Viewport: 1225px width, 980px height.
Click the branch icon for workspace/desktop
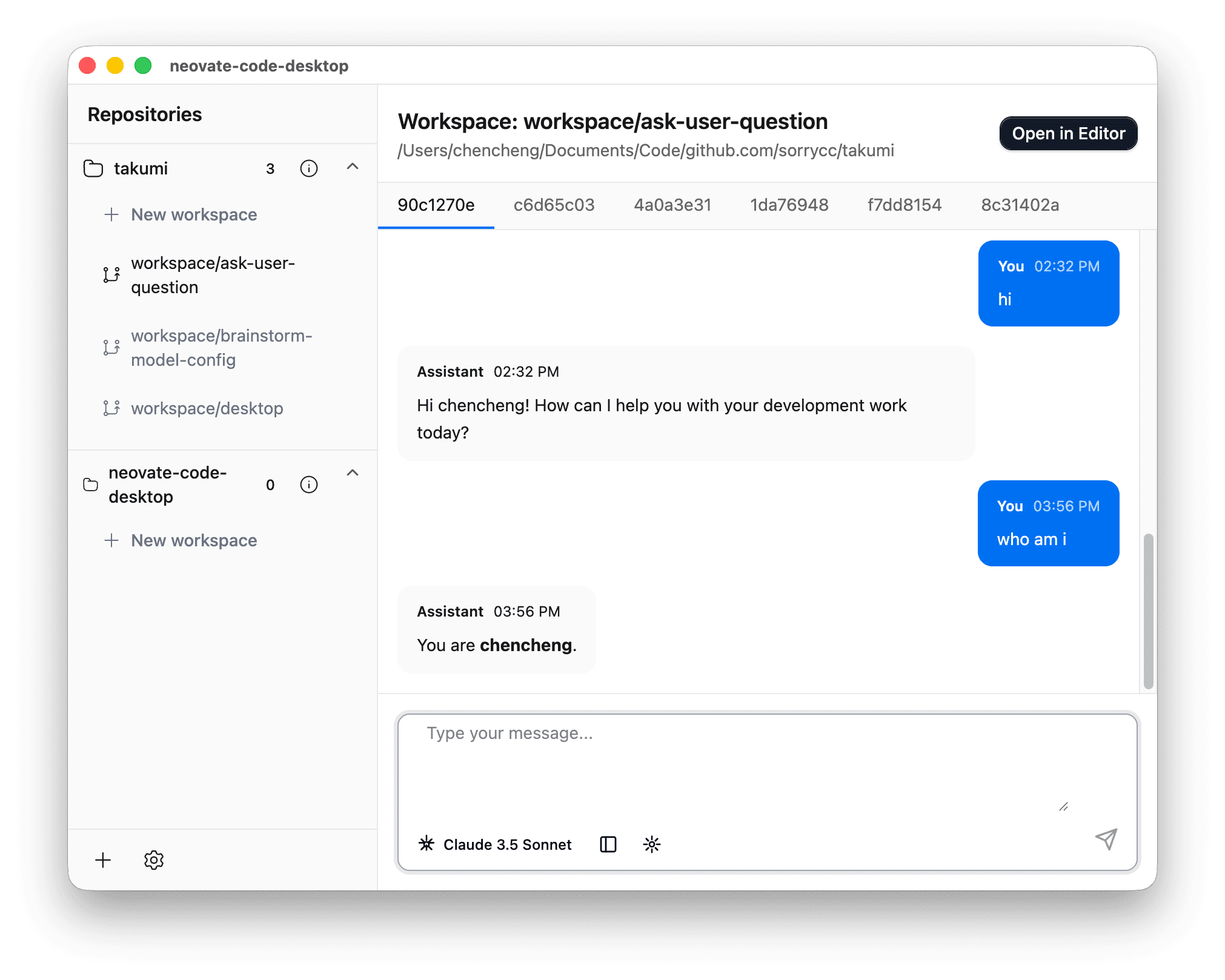(x=111, y=408)
